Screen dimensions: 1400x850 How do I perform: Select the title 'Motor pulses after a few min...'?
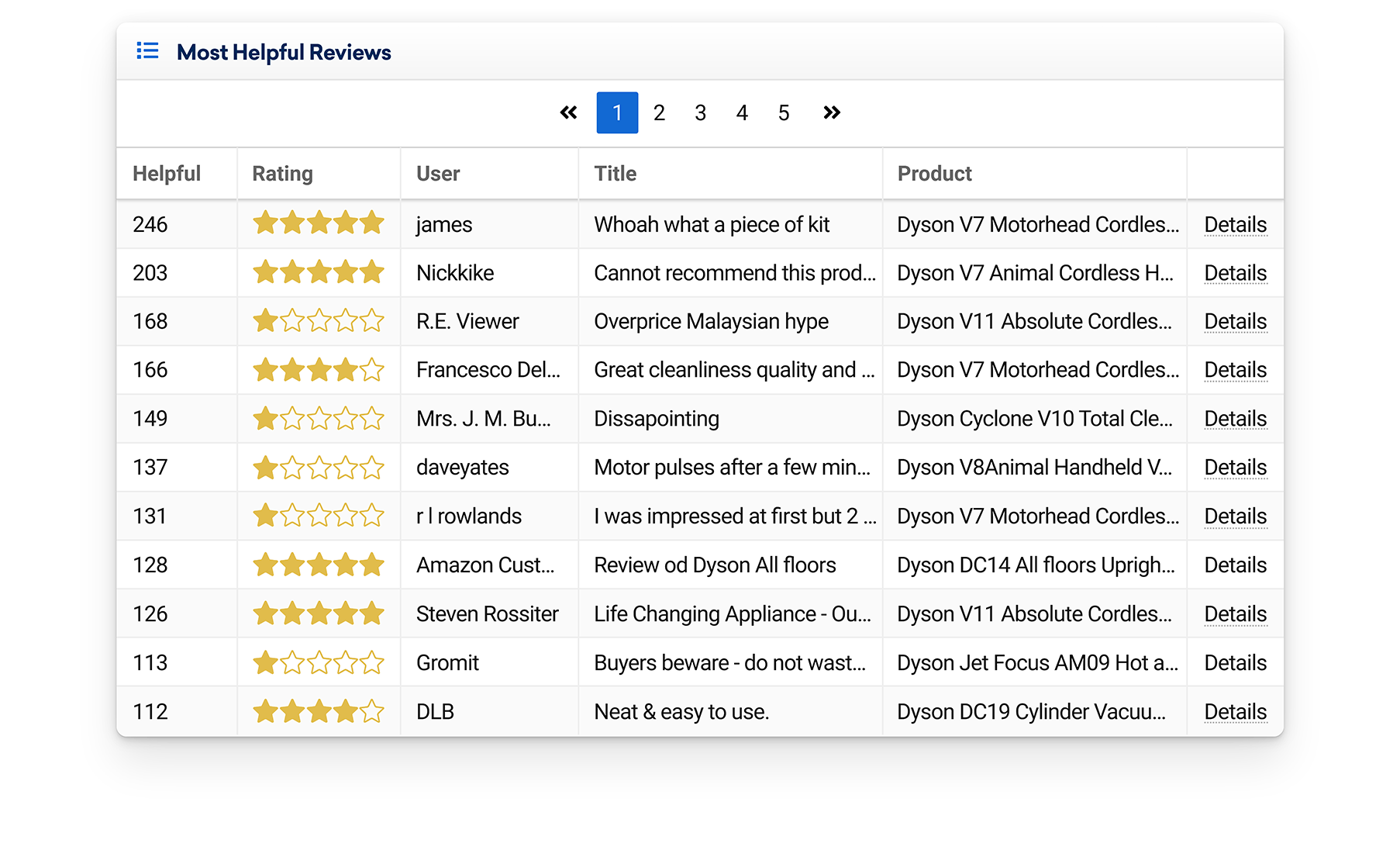coord(732,468)
